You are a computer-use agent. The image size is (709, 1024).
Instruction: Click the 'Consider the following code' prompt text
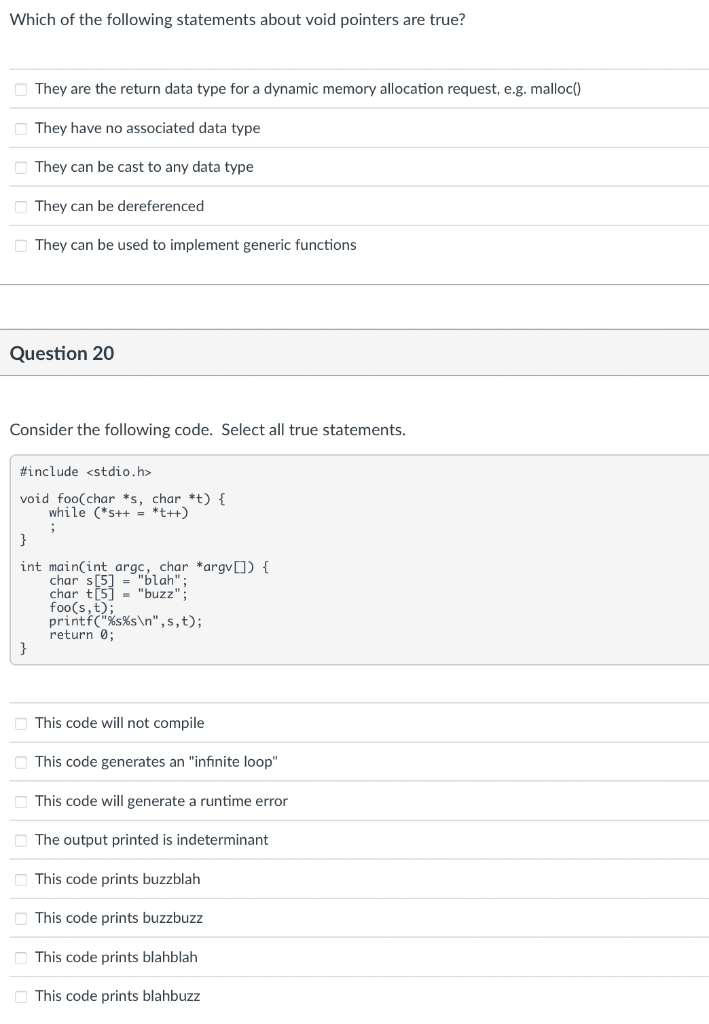coord(206,429)
